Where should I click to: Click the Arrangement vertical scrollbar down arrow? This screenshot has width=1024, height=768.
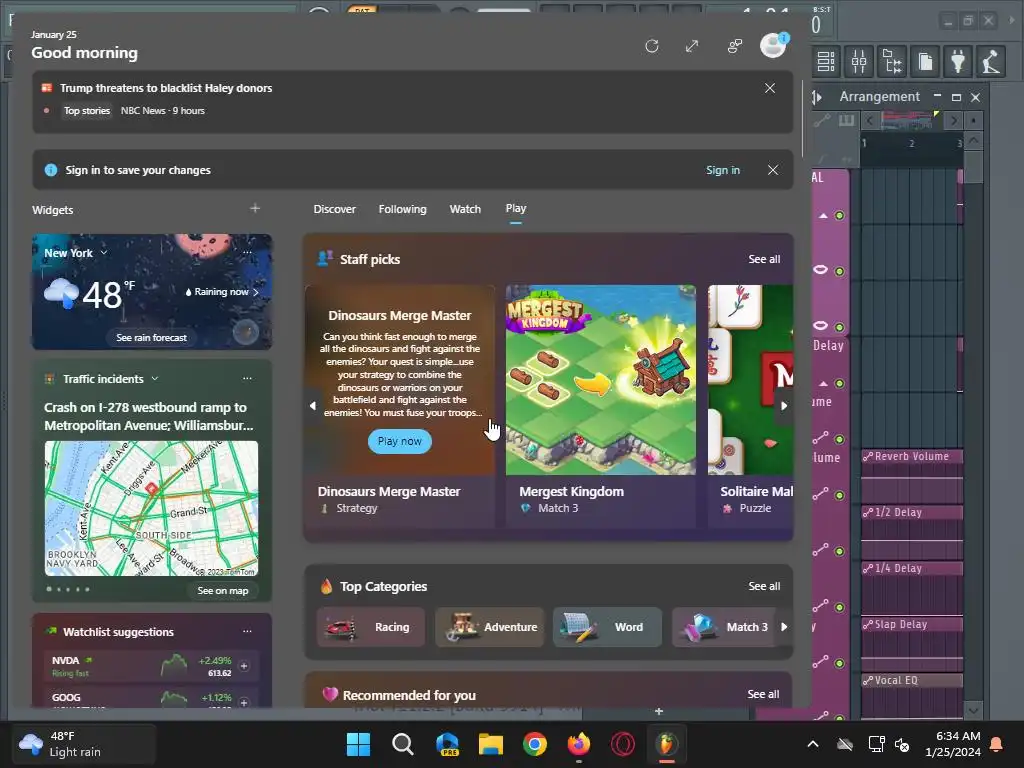[x=973, y=711]
